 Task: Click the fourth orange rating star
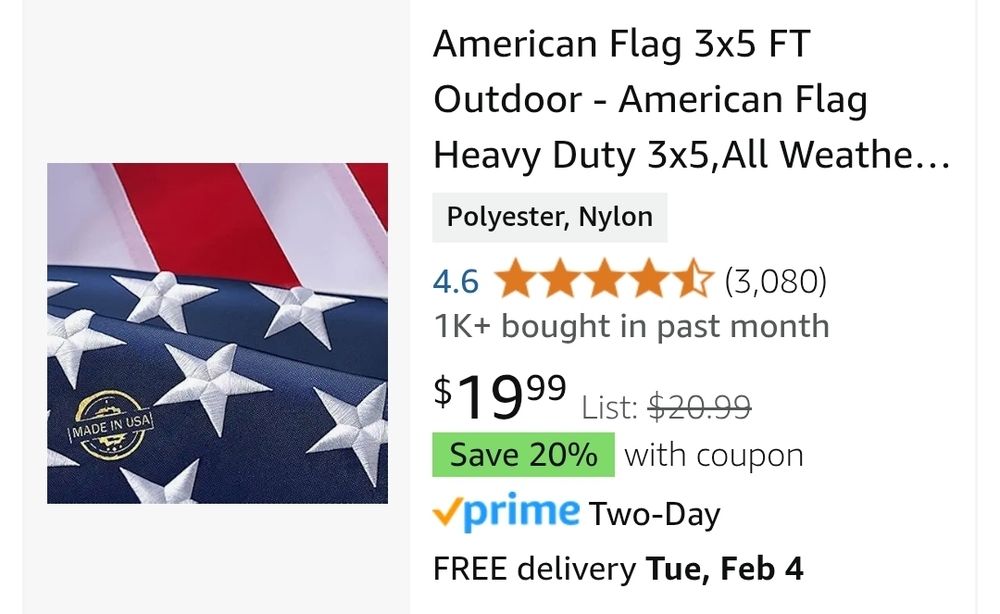[649, 279]
